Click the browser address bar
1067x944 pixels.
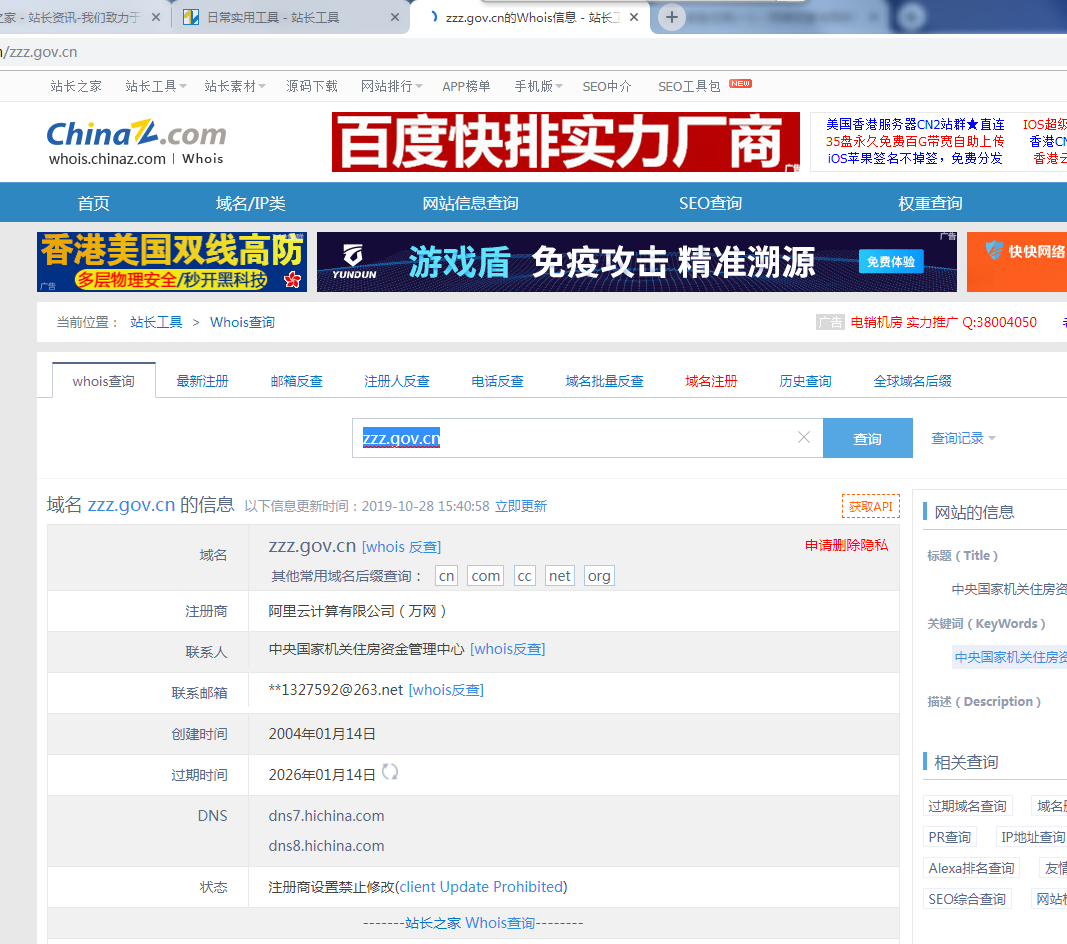click(534, 52)
